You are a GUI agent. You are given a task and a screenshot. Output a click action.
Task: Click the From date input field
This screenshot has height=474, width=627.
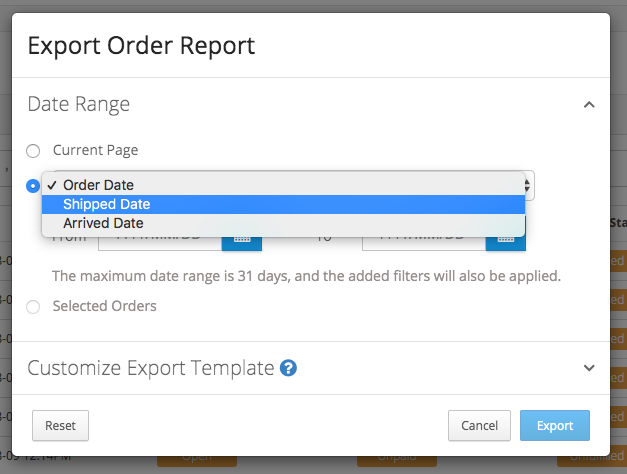160,242
